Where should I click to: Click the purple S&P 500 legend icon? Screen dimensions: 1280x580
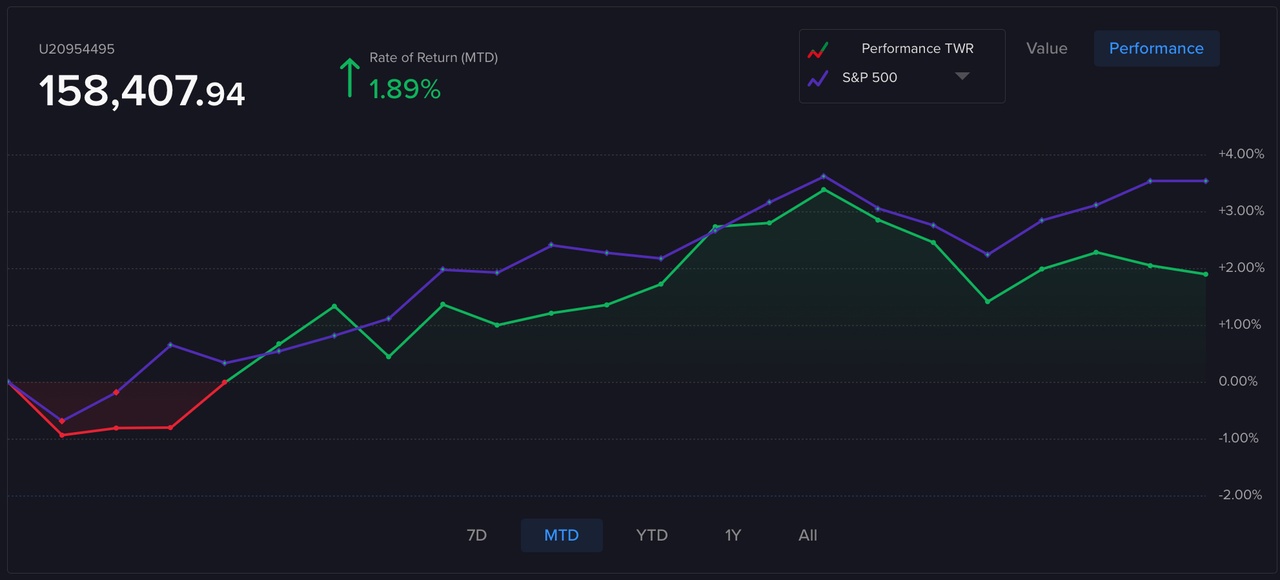point(818,78)
